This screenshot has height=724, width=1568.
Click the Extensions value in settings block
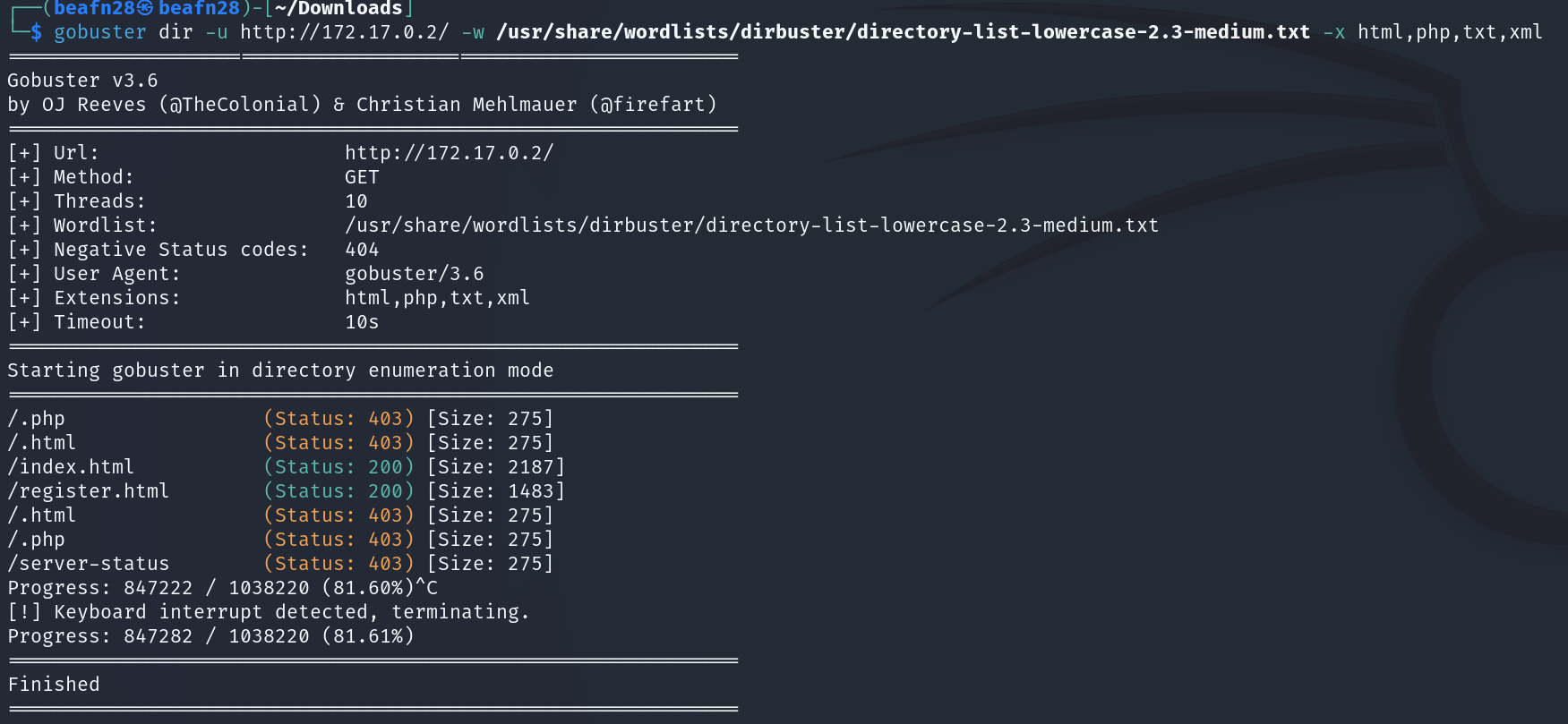437,298
